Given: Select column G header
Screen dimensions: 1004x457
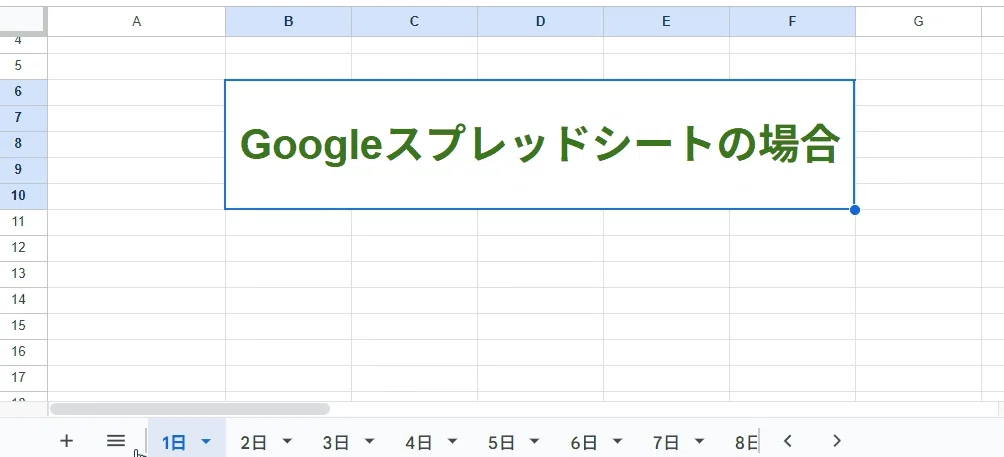Looking at the screenshot, I should pos(918,22).
